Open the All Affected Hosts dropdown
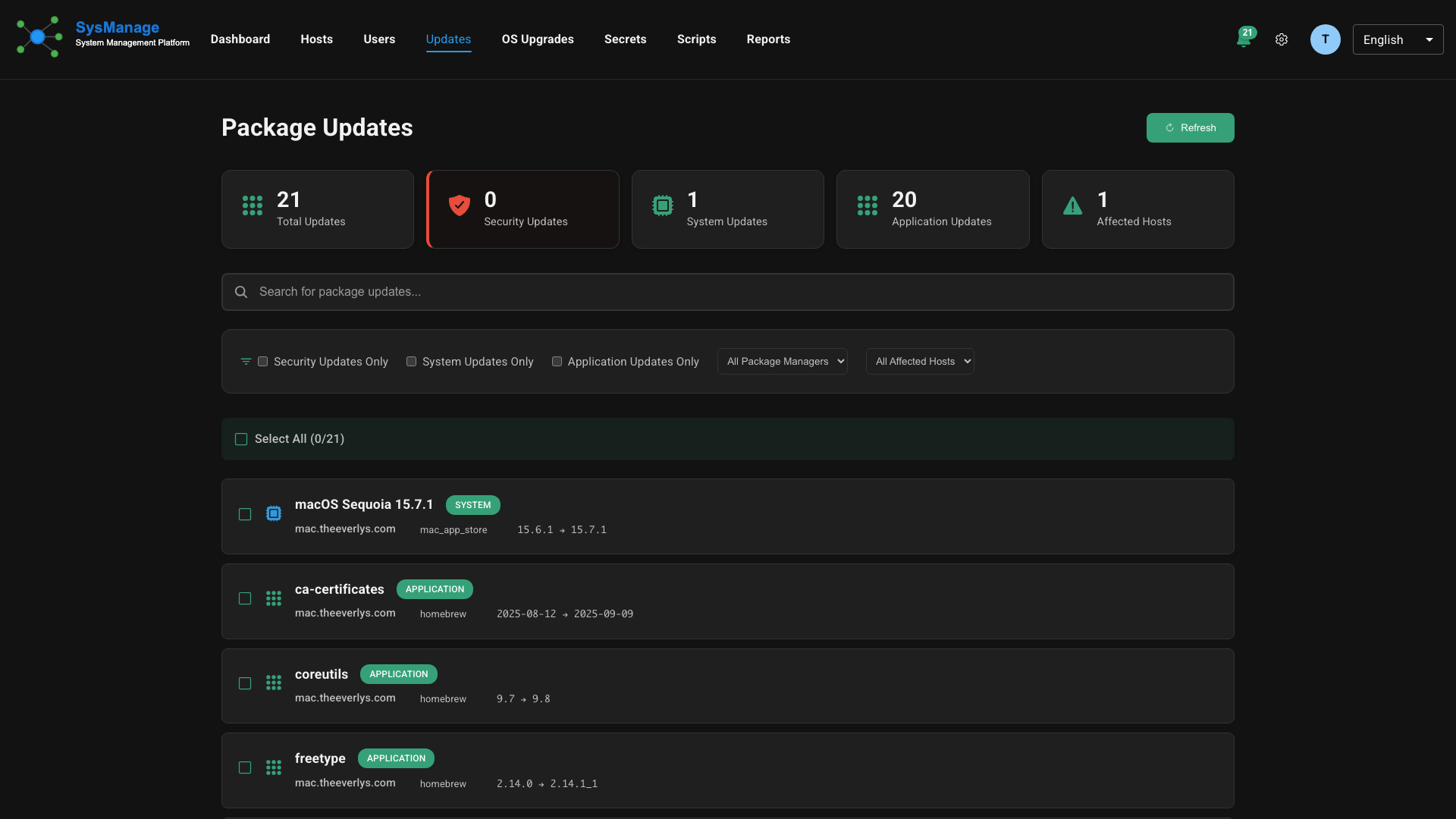Image resolution: width=1456 pixels, height=819 pixels. [920, 361]
